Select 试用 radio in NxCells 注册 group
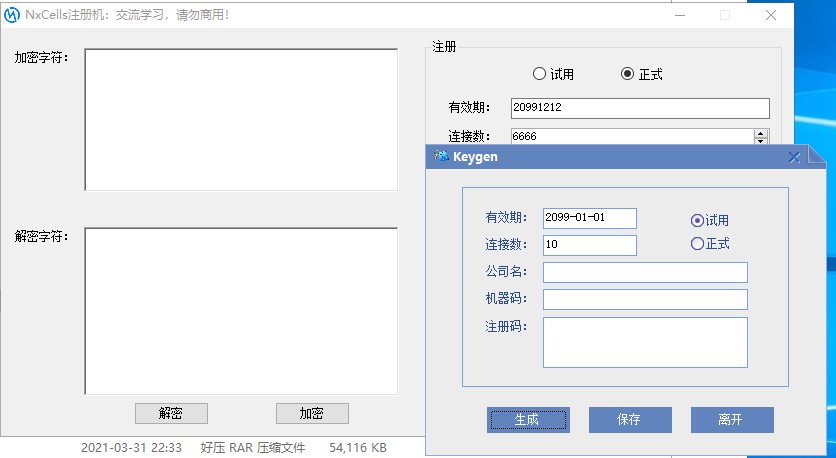Viewport: 836px width, 458px height. [x=553, y=74]
